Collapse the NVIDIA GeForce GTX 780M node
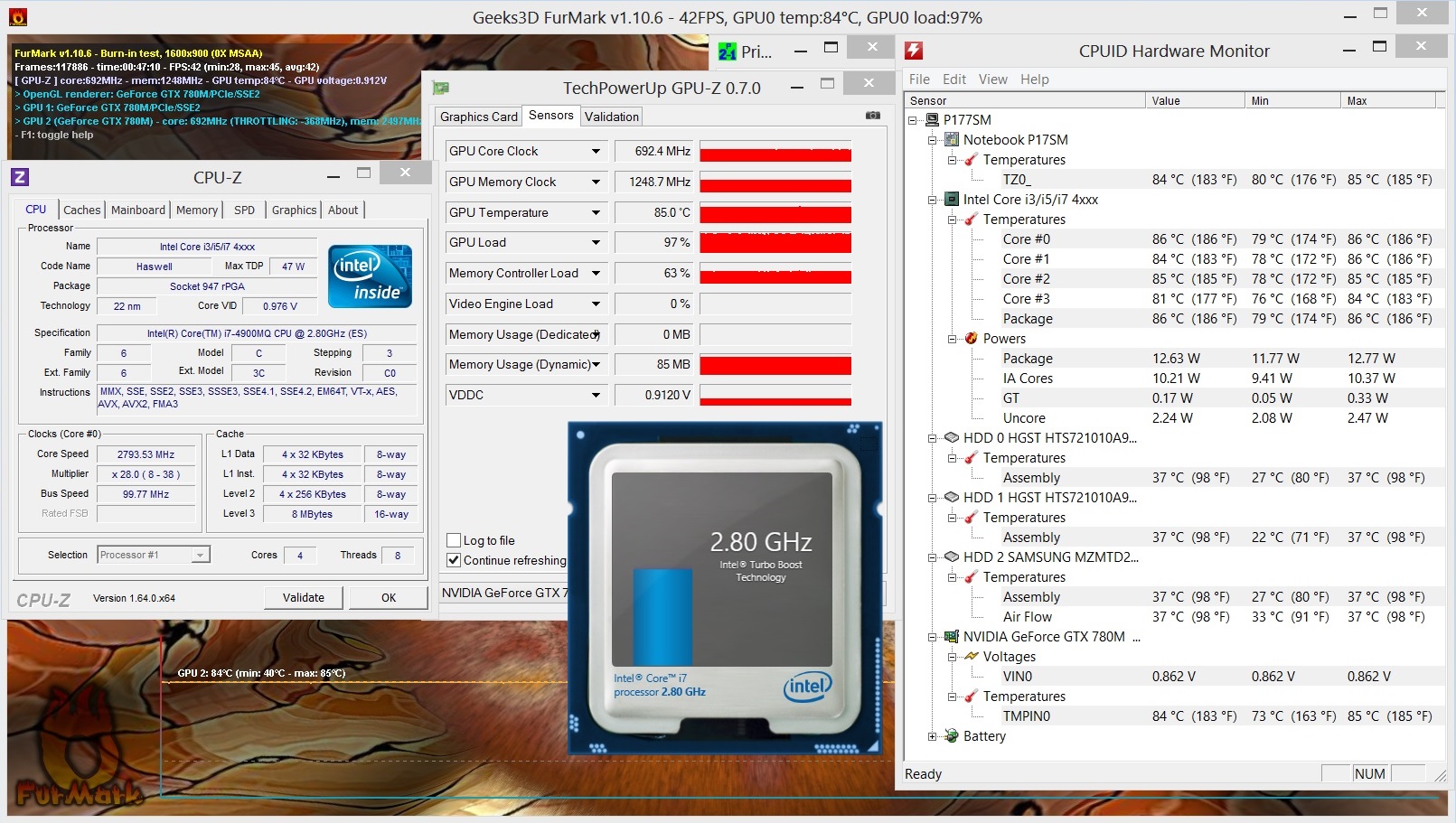 [932, 637]
